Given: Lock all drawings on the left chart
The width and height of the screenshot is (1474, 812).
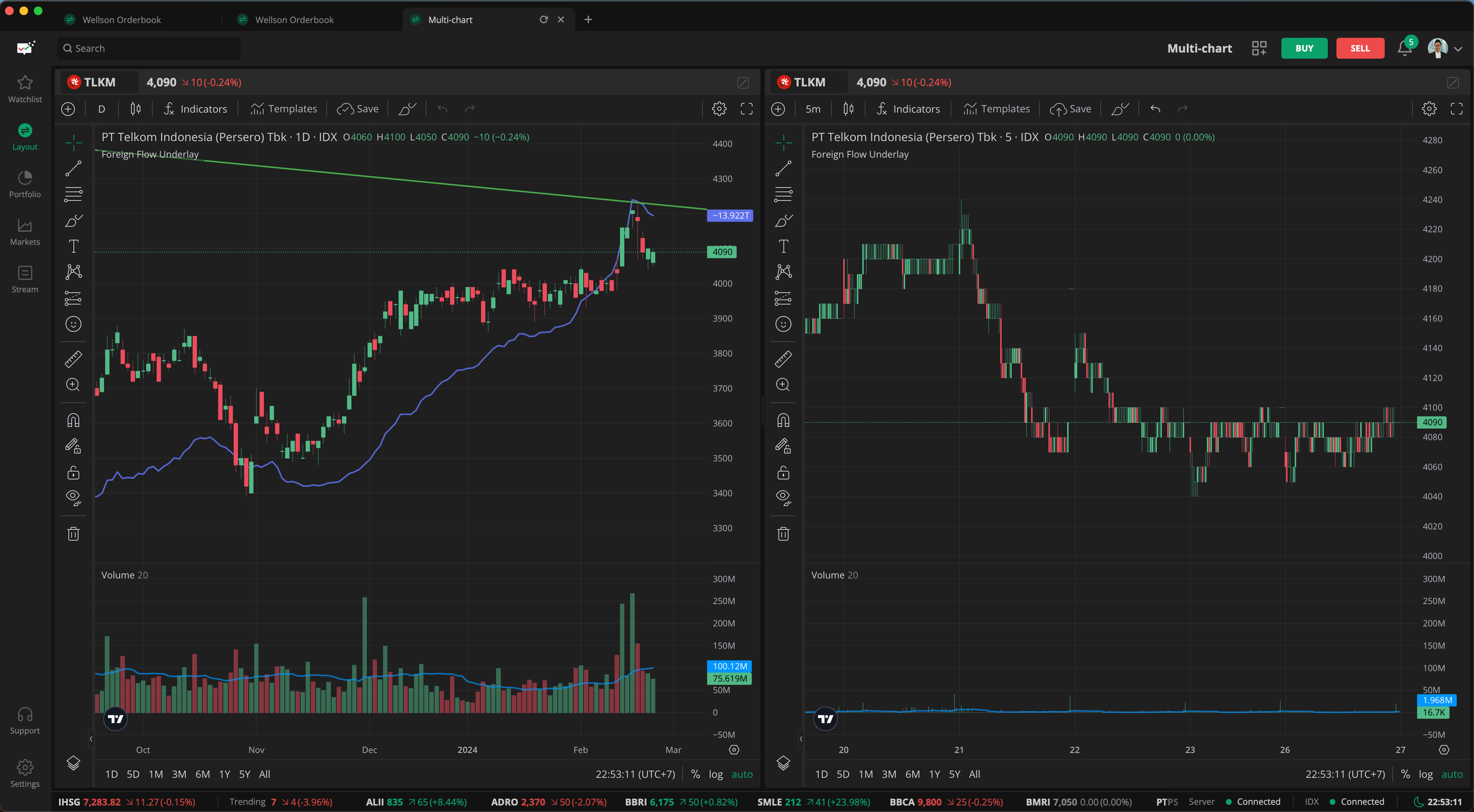Looking at the screenshot, I should pos(73,472).
